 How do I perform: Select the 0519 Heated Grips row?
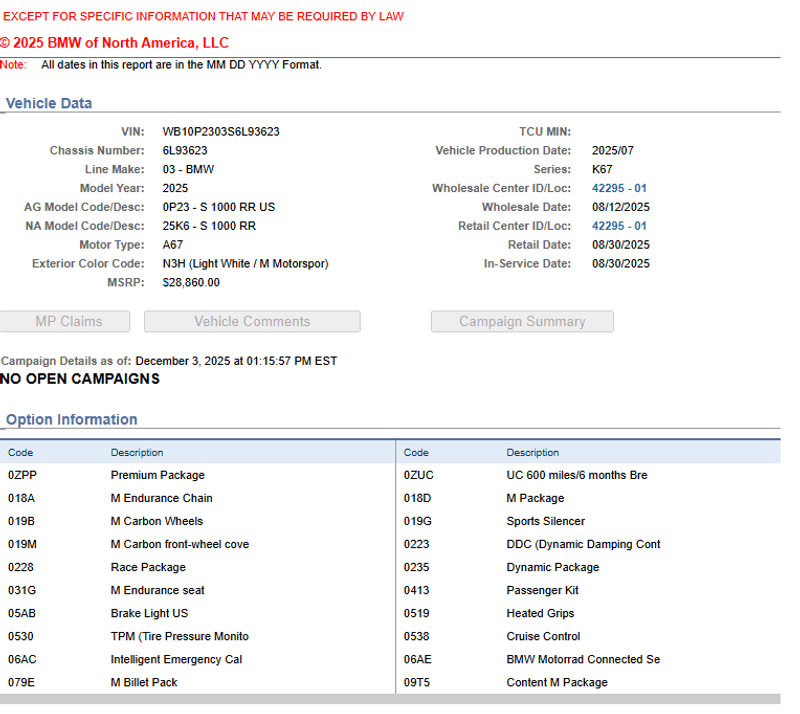[x=540, y=613]
